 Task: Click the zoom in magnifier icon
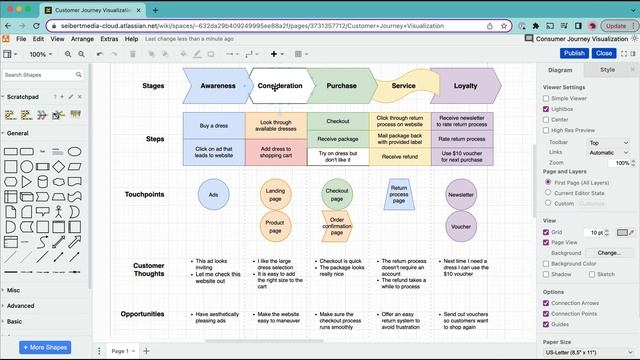coord(68,54)
